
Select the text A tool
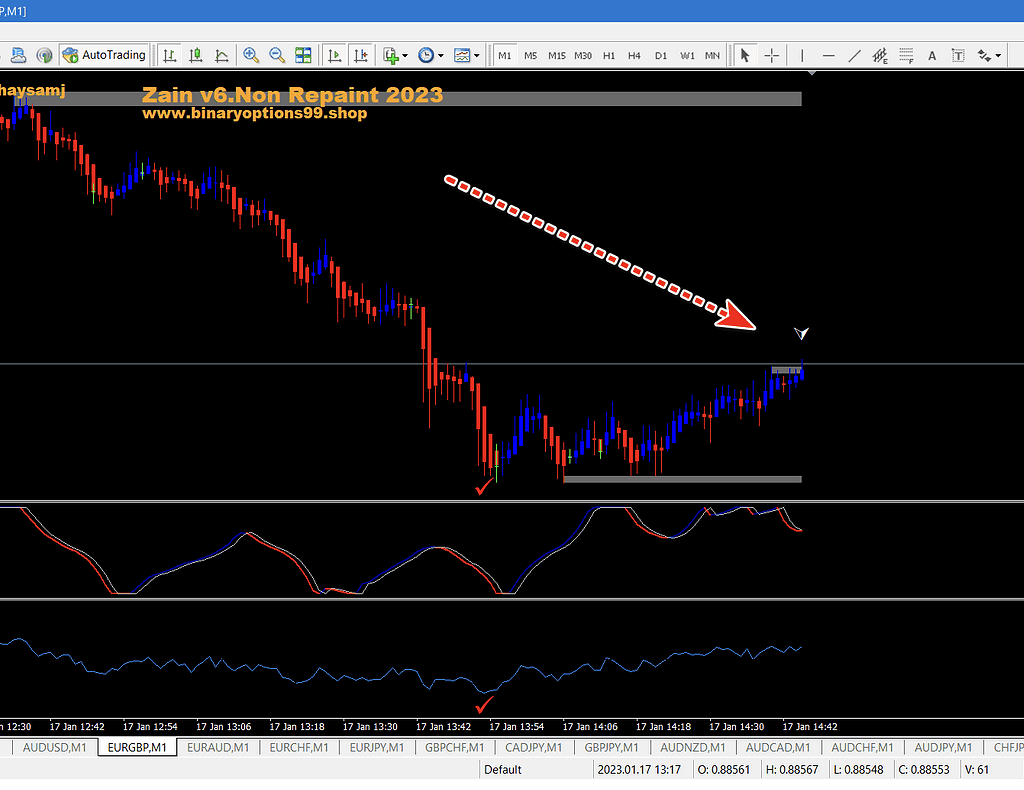[932, 55]
